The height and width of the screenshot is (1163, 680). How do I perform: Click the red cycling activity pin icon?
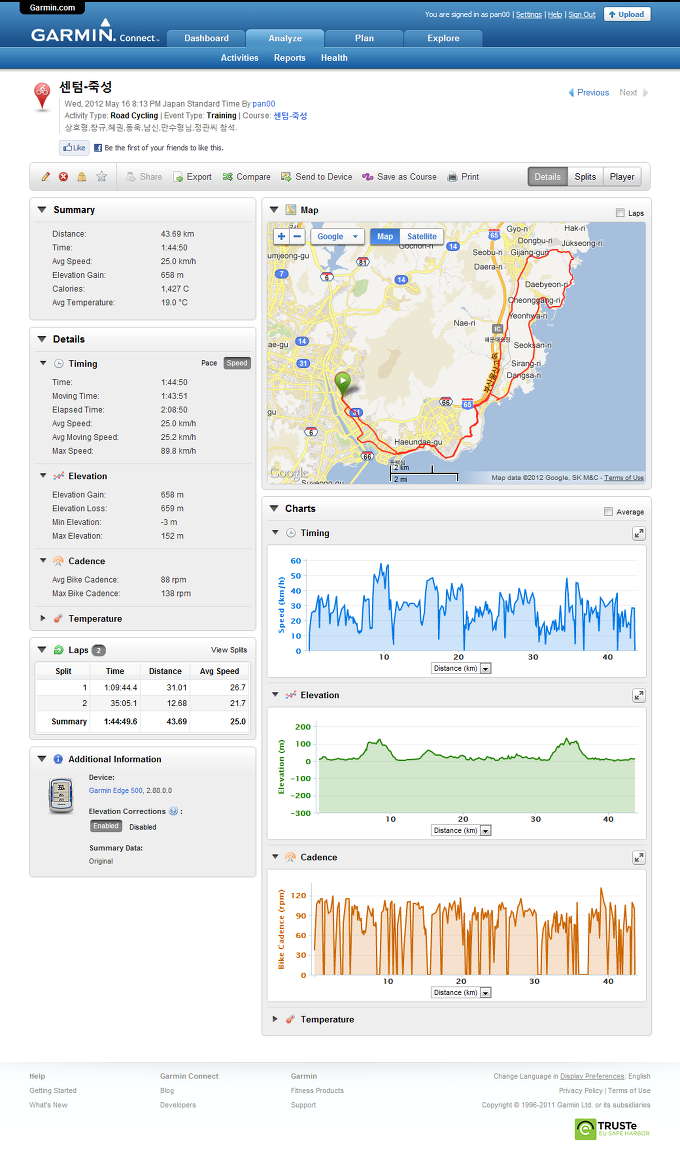[42, 97]
